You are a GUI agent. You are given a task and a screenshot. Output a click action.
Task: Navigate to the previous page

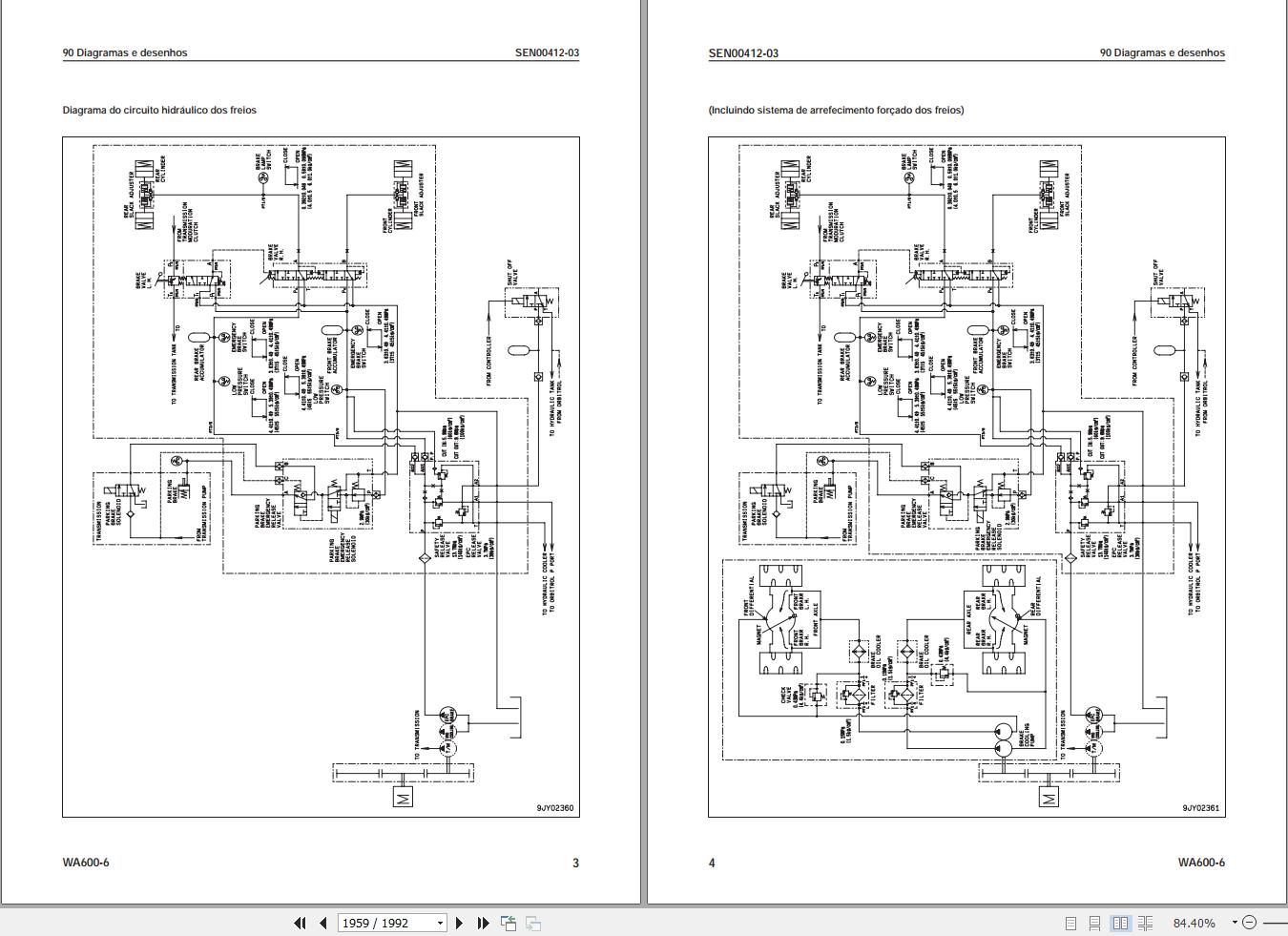tap(322, 923)
